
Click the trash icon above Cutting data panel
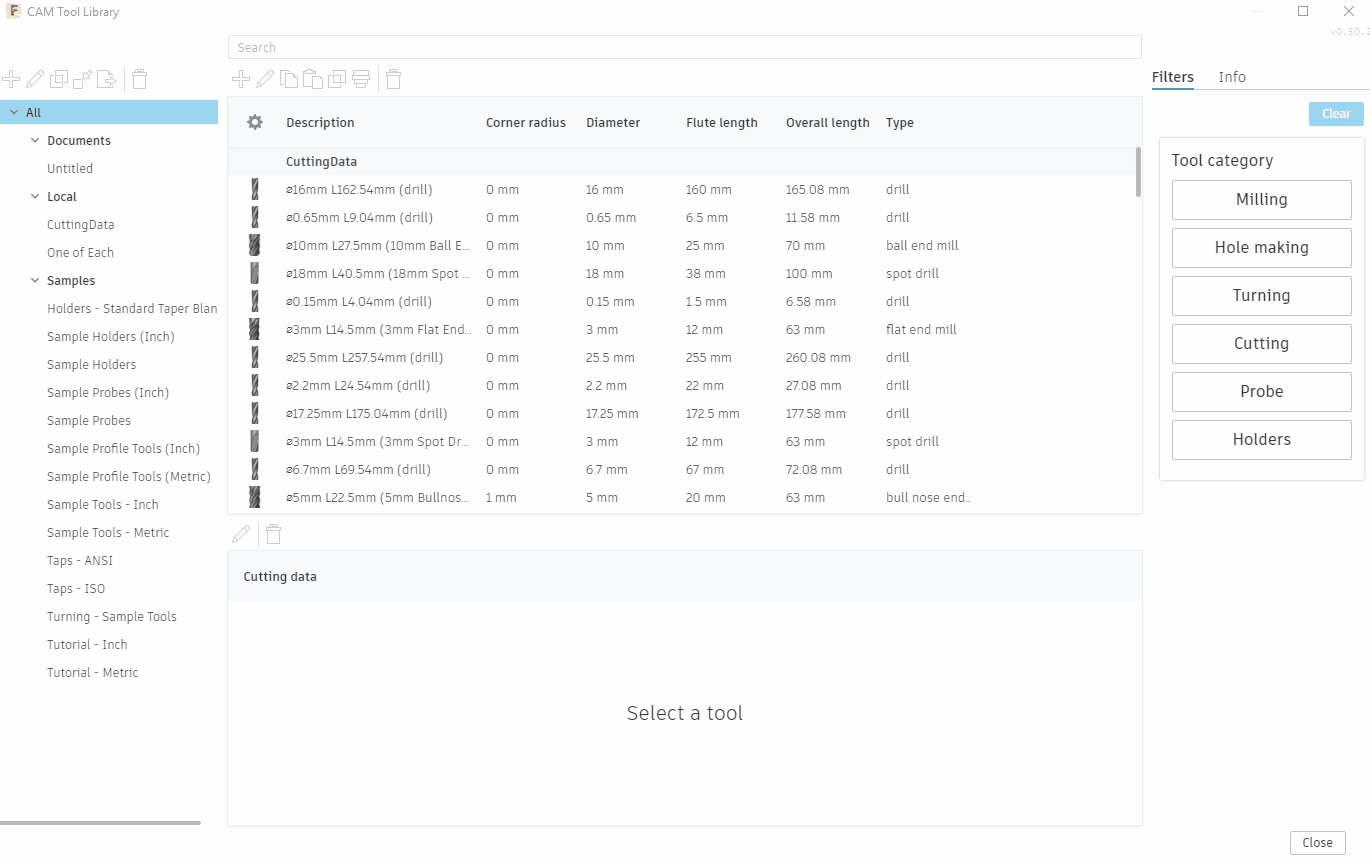273,534
